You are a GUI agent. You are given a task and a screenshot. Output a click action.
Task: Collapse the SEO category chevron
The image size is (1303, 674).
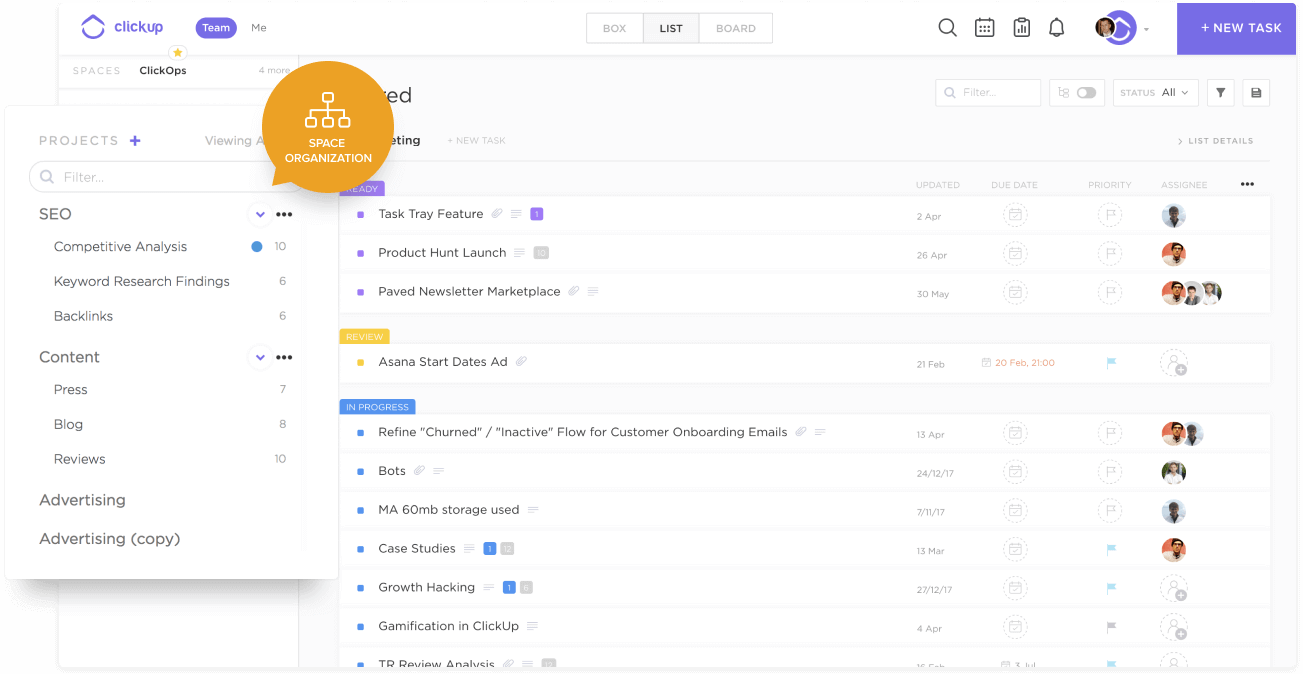coord(260,214)
